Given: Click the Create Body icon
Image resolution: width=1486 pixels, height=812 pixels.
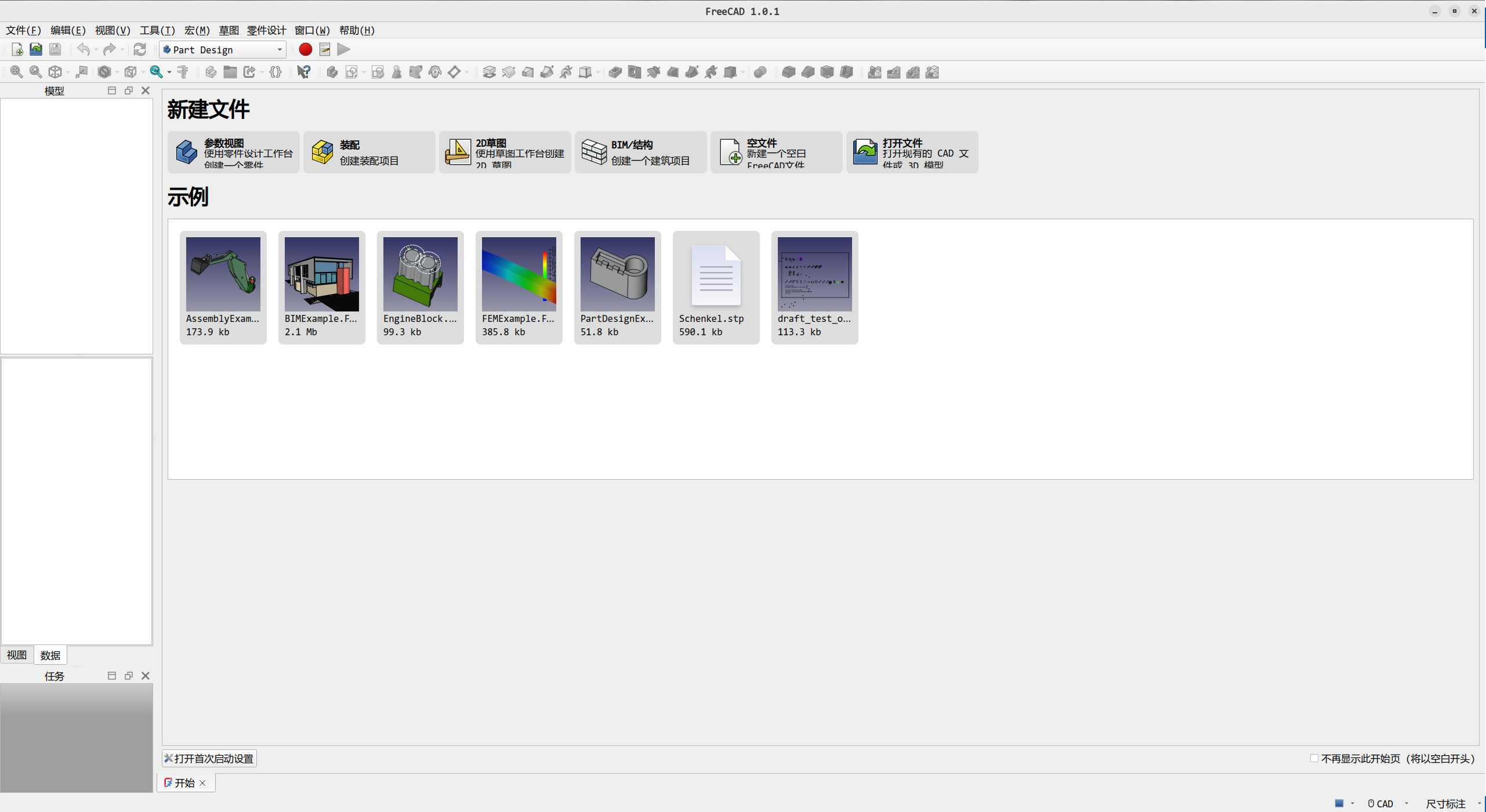Looking at the screenshot, I should tap(332, 72).
